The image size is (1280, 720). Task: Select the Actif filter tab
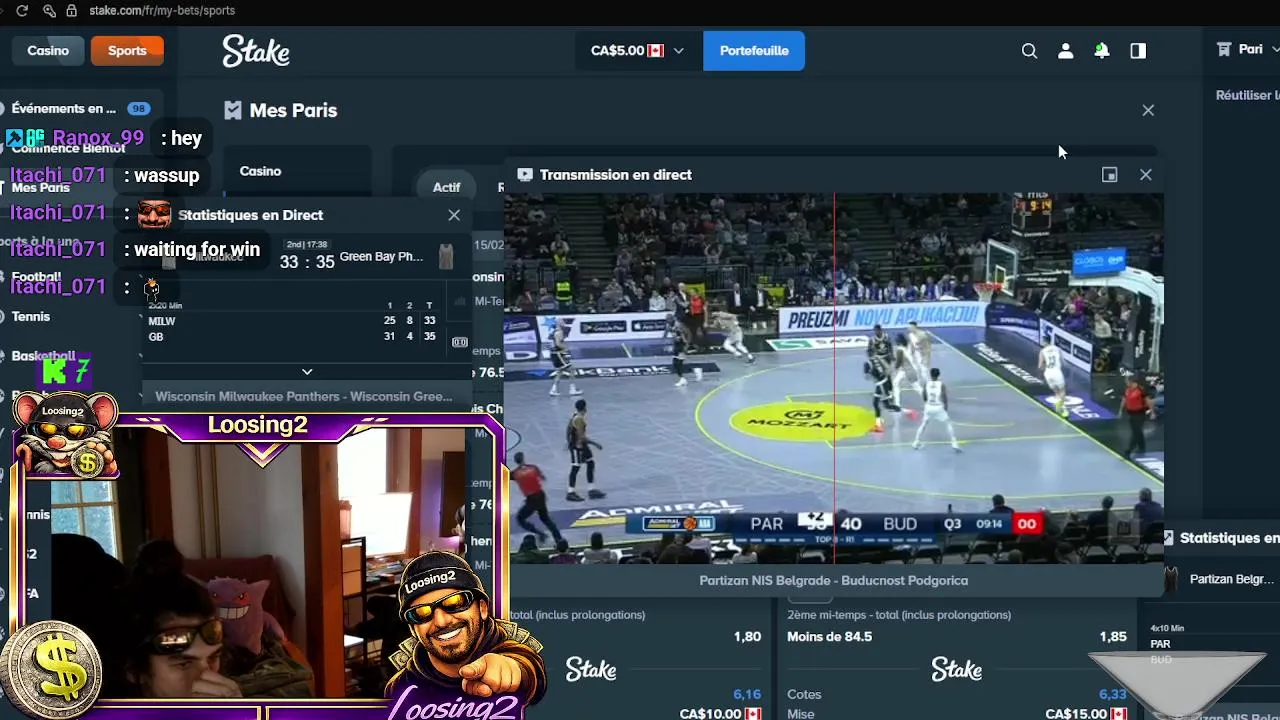pyautogui.click(x=446, y=187)
